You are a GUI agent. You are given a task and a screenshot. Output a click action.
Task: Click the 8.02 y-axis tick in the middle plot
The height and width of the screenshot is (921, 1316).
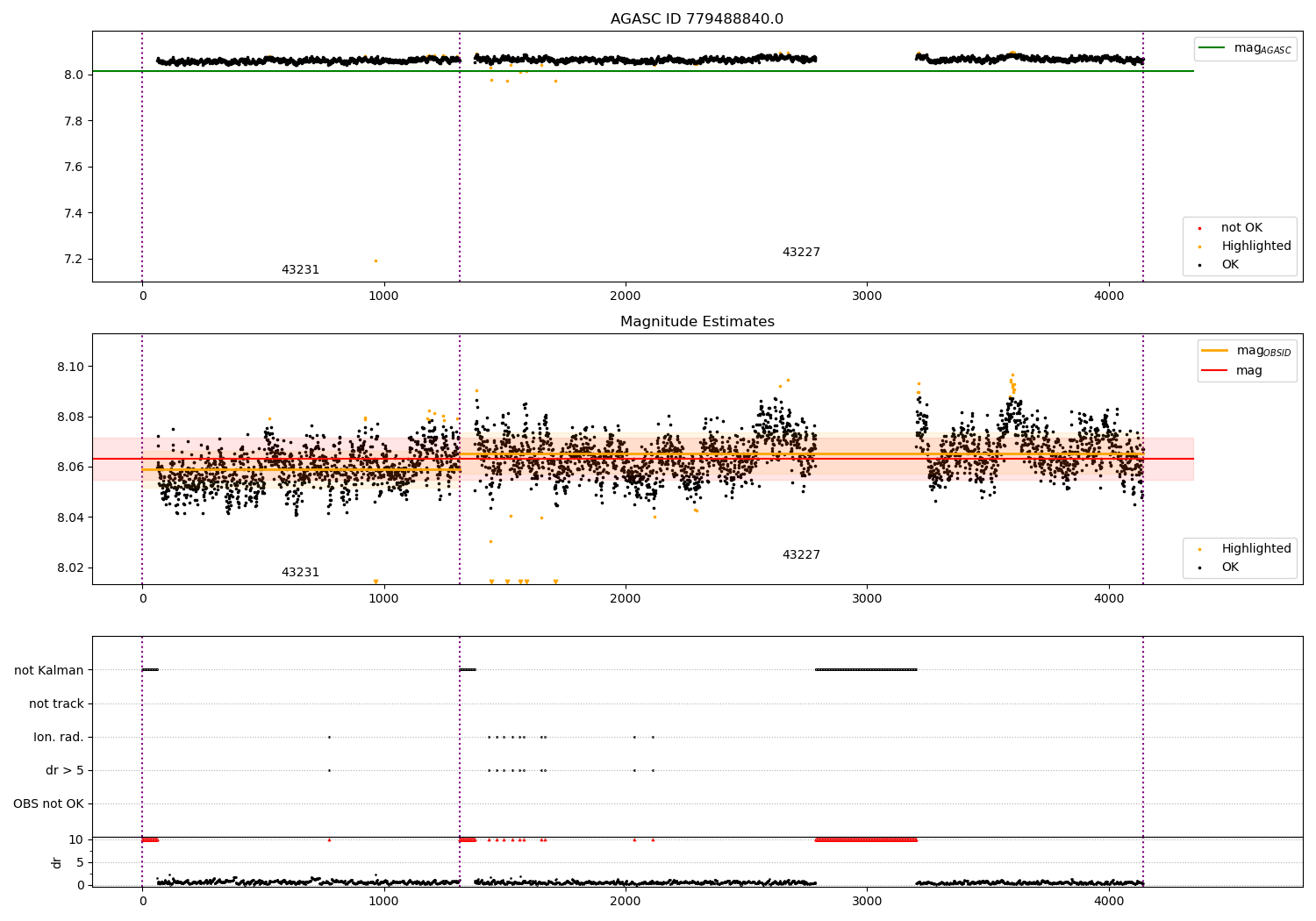(70, 568)
